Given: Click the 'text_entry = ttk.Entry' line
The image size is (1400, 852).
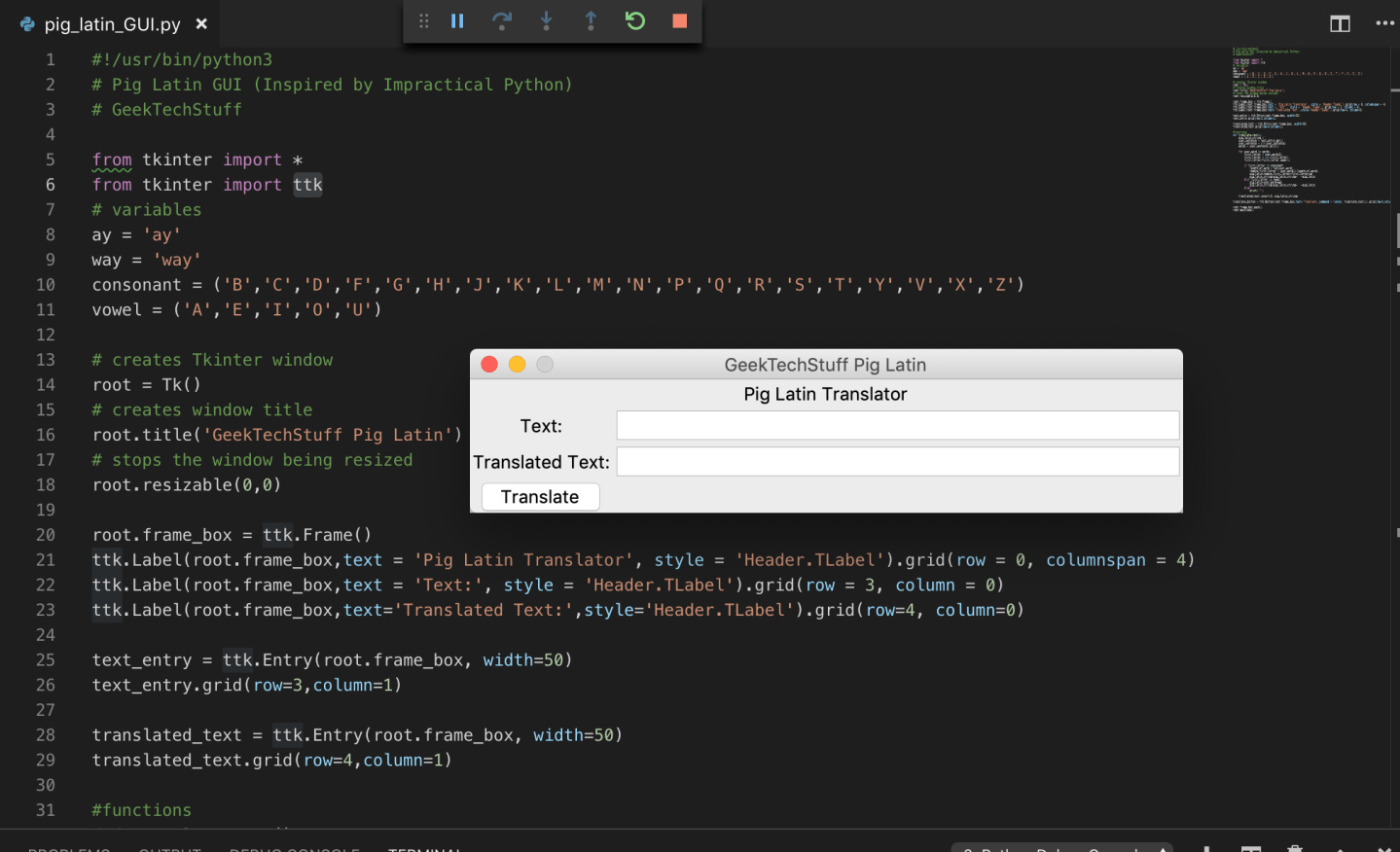Looking at the screenshot, I should 332,660.
